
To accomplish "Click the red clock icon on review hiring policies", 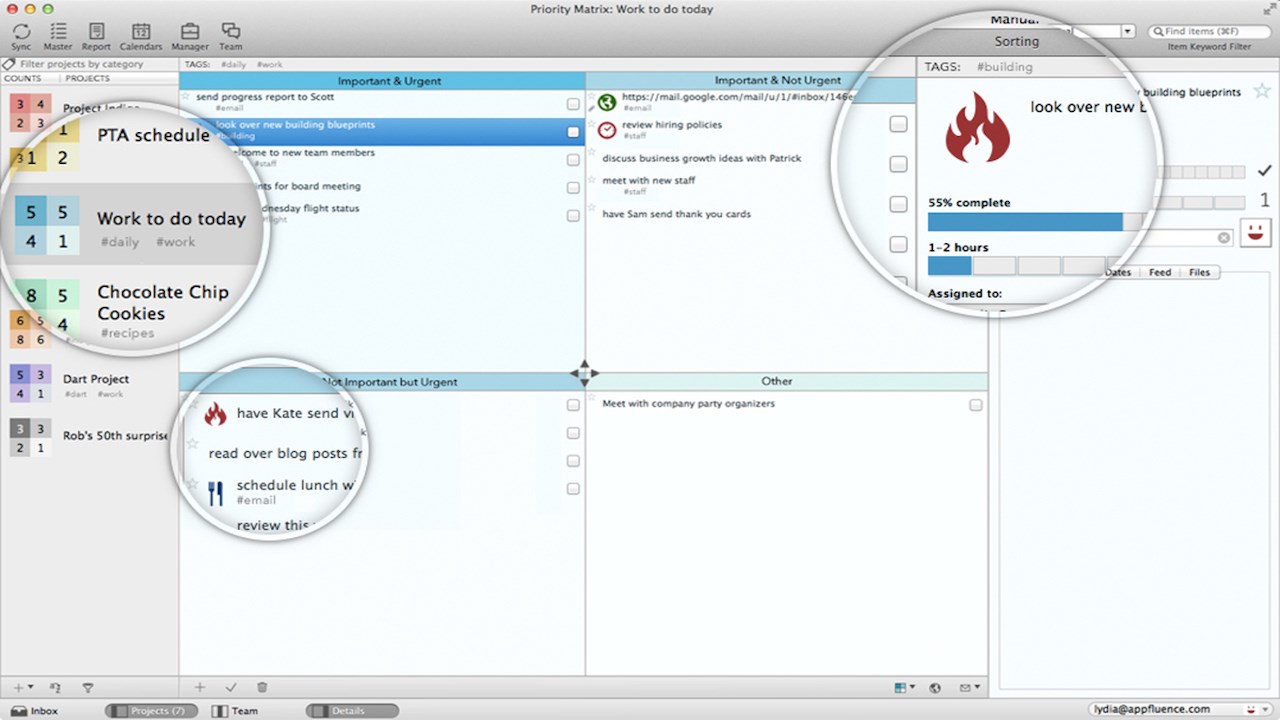I will coord(606,130).
